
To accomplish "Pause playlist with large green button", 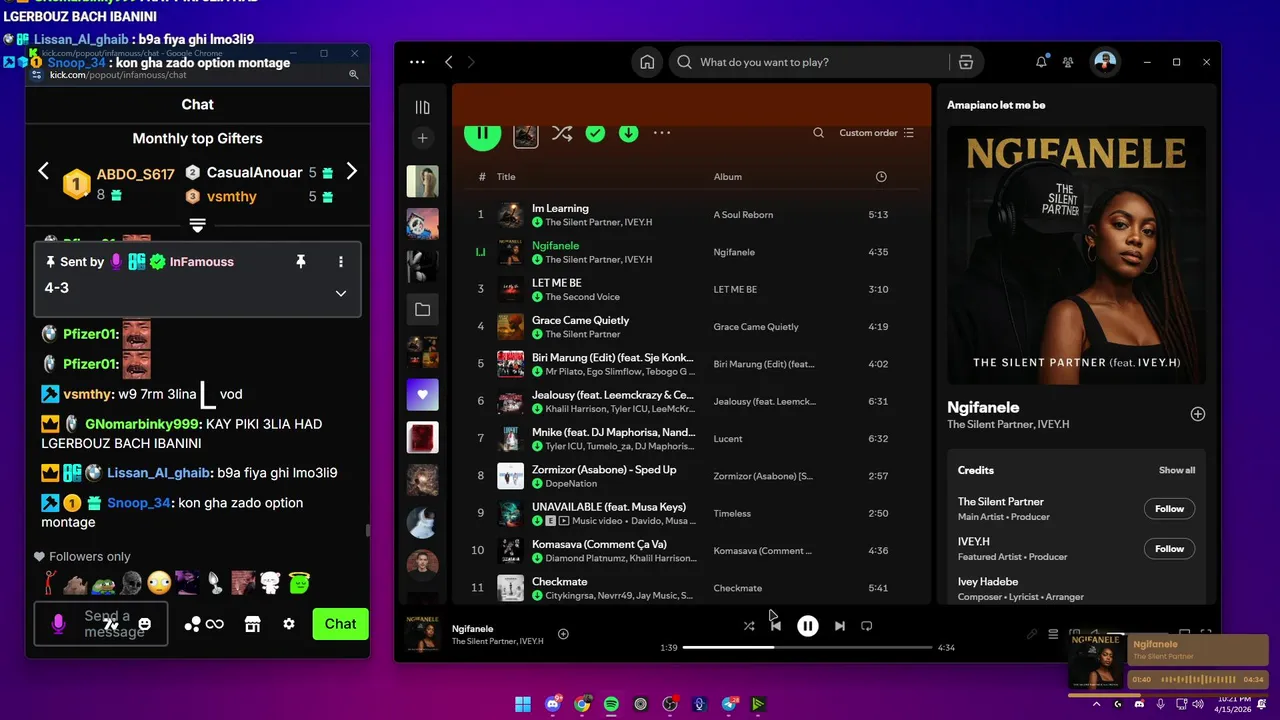I will (482, 133).
